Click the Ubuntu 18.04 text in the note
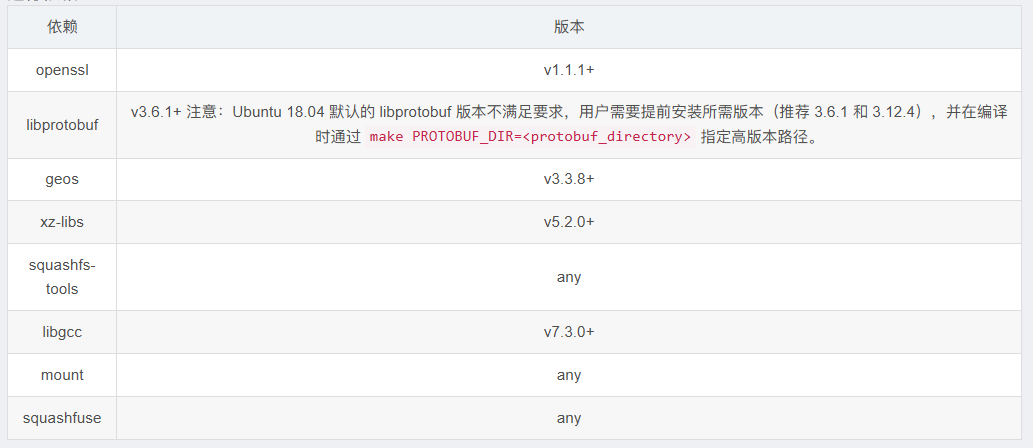1033x448 pixels. click(280, 112)
